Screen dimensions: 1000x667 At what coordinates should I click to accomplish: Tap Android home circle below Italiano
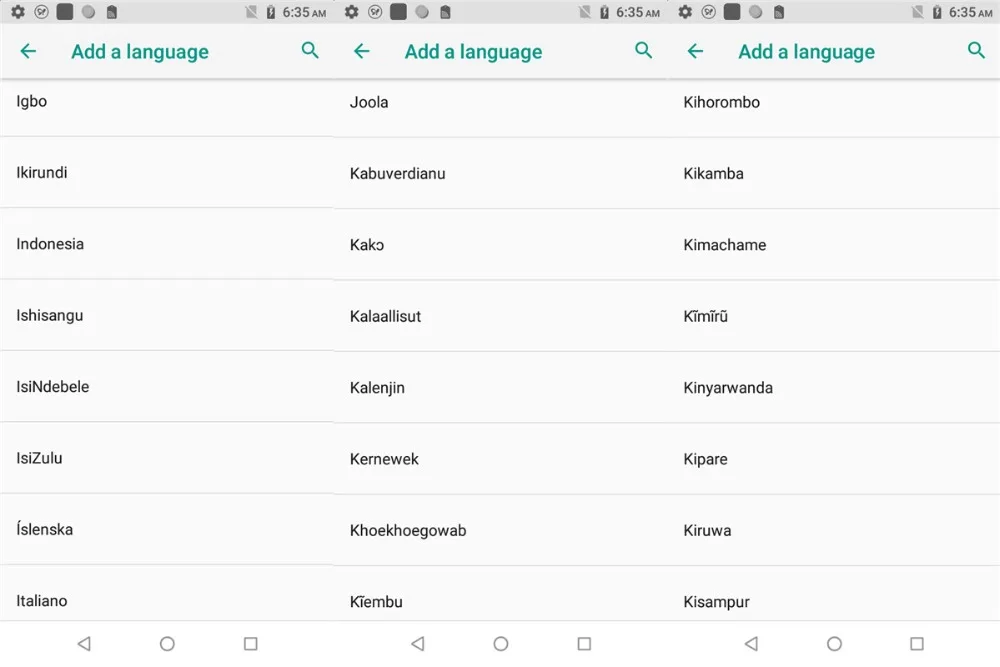pos(167,643)
